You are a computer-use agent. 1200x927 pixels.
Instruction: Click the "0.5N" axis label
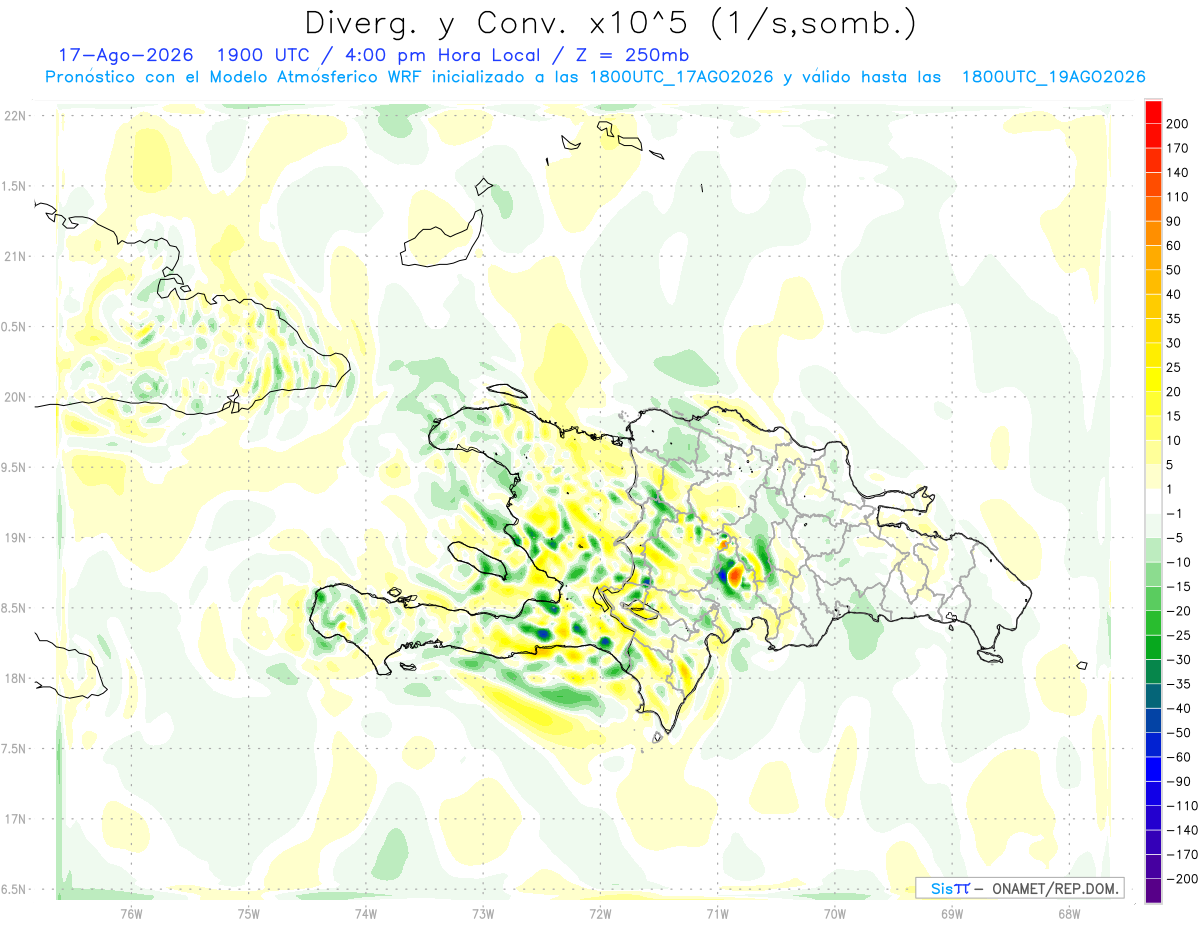[x=15, y=327]
